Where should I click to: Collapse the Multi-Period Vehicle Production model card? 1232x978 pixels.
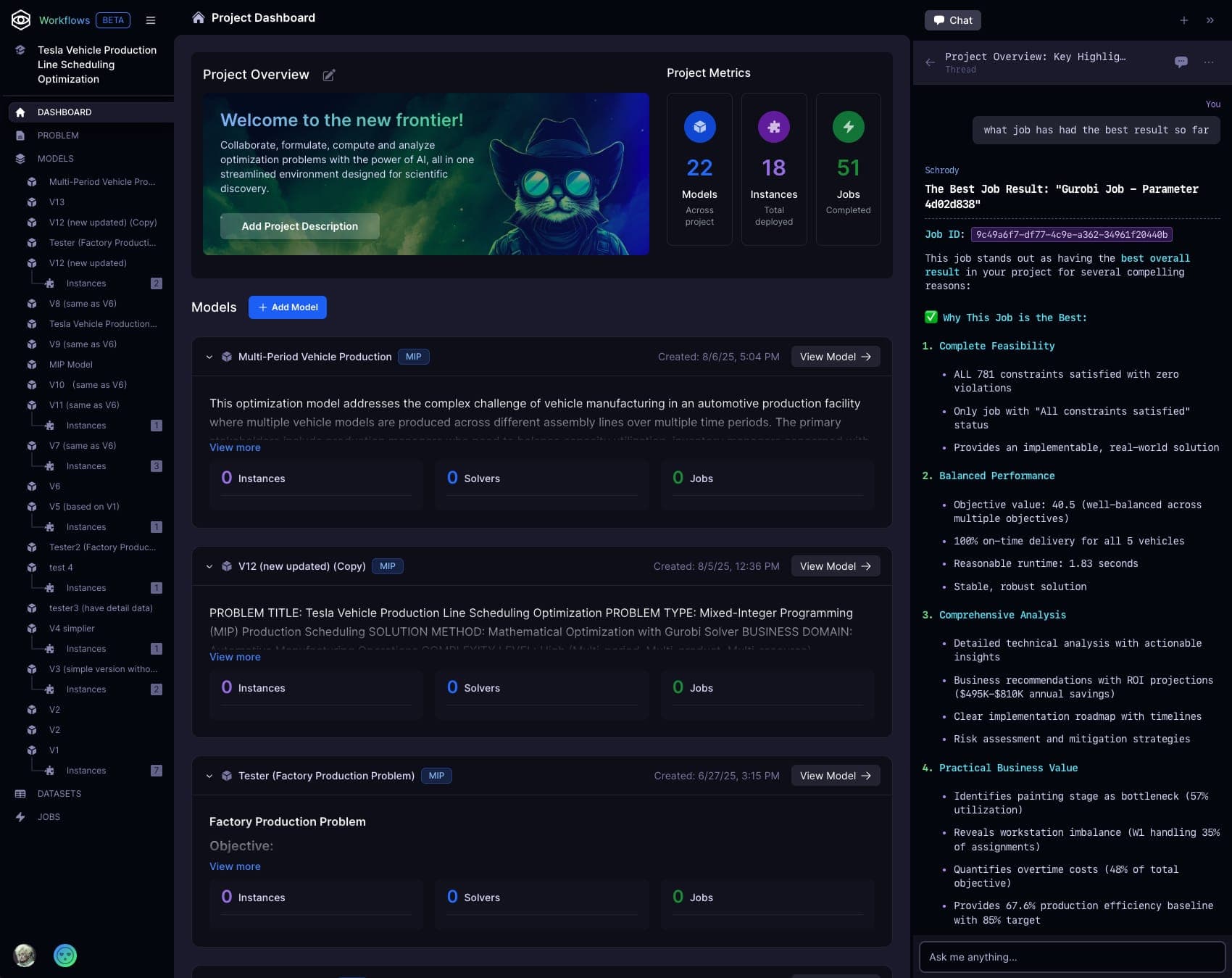point(209,357)
